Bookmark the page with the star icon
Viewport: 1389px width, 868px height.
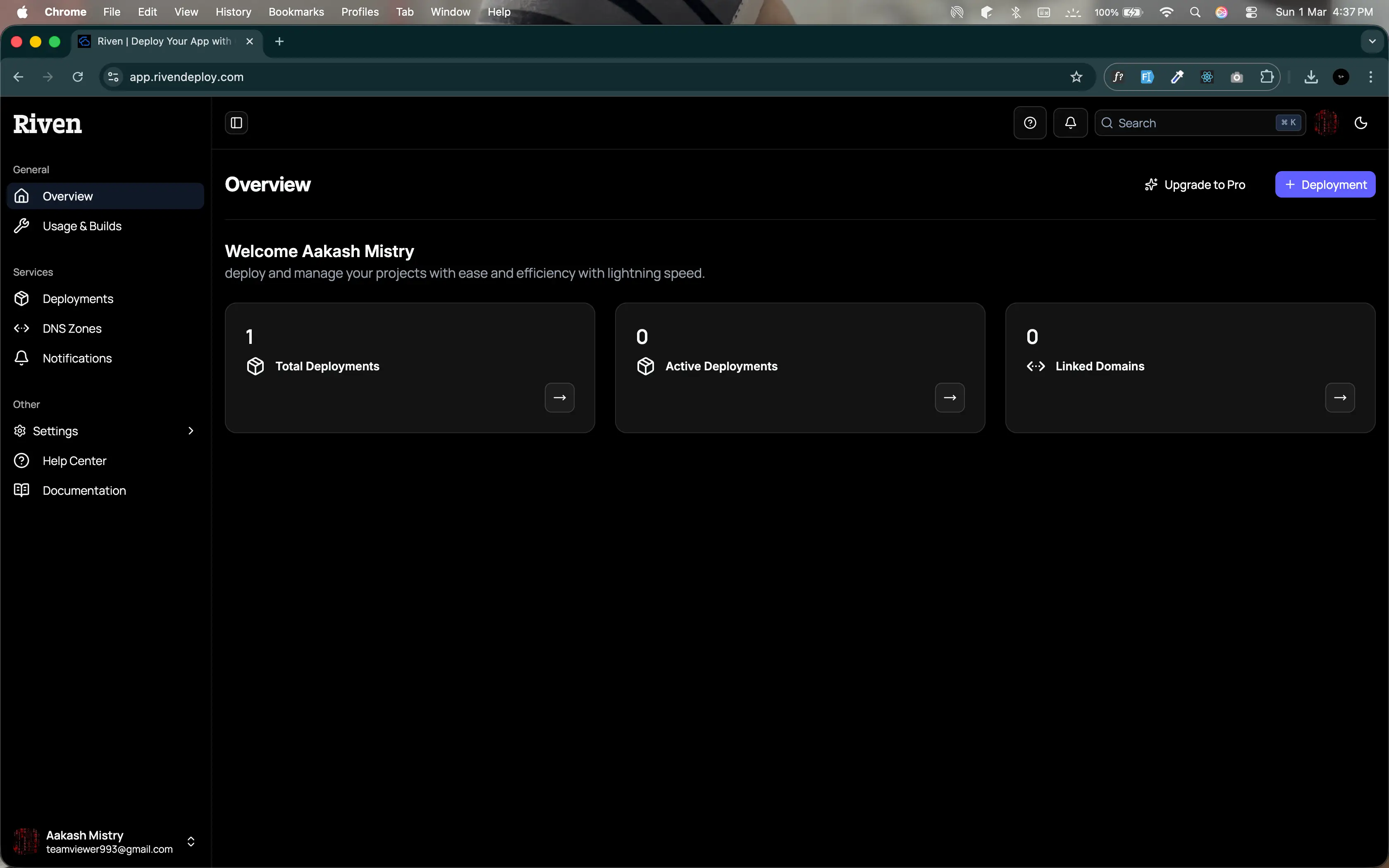click(1076, 76)
